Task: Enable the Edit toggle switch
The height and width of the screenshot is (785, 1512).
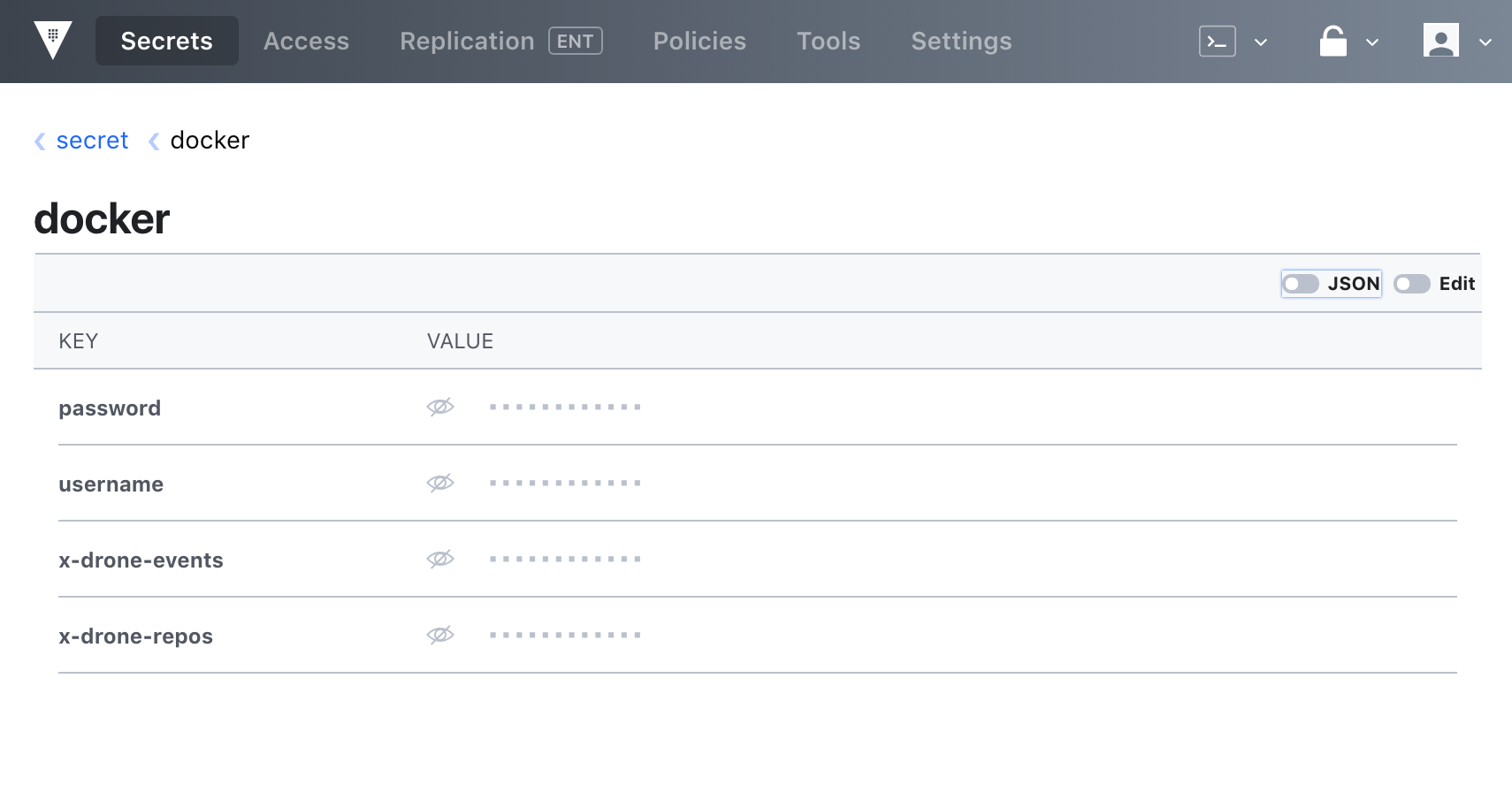Action: pos(1412,284)
